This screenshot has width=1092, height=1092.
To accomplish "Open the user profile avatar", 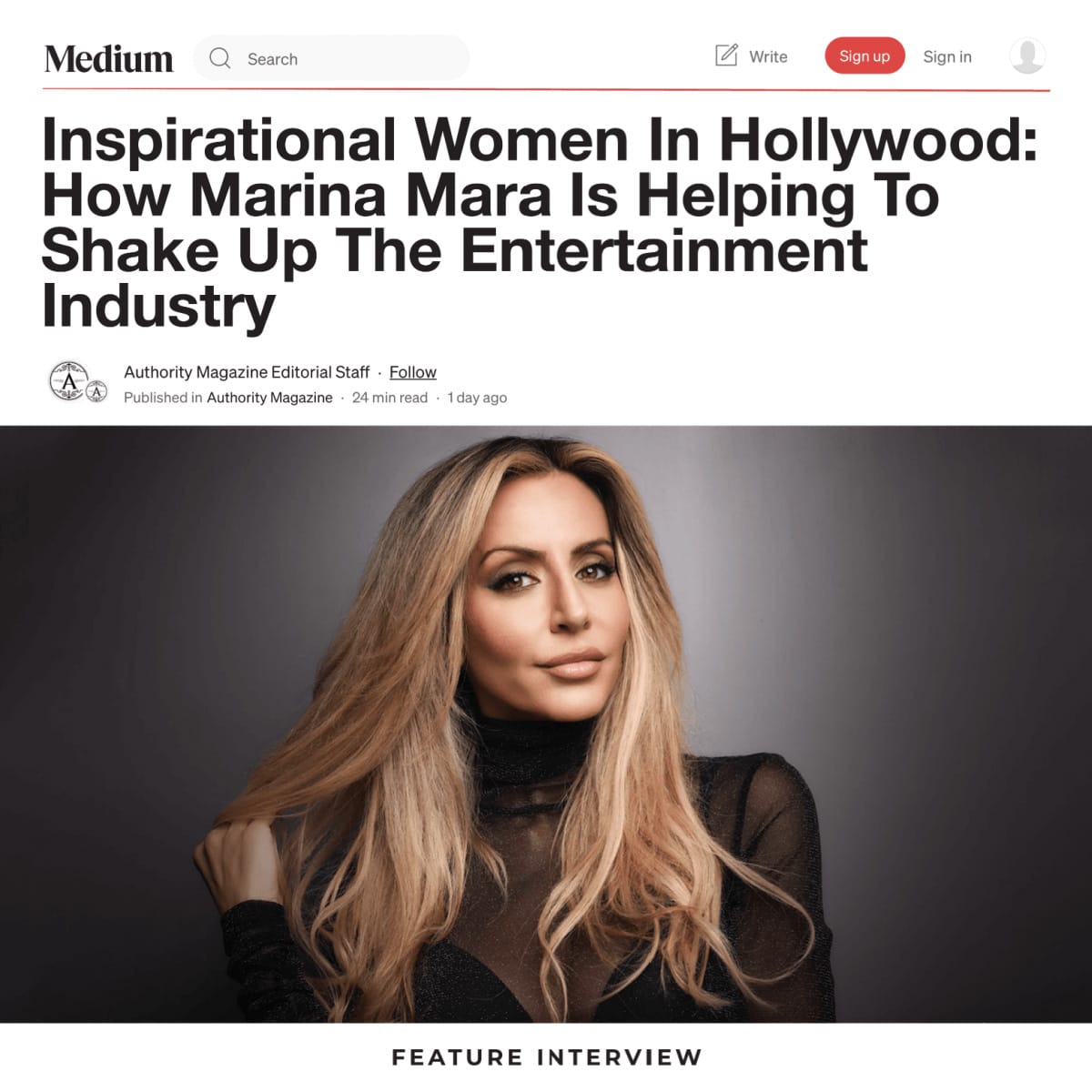I will 1027,56.
